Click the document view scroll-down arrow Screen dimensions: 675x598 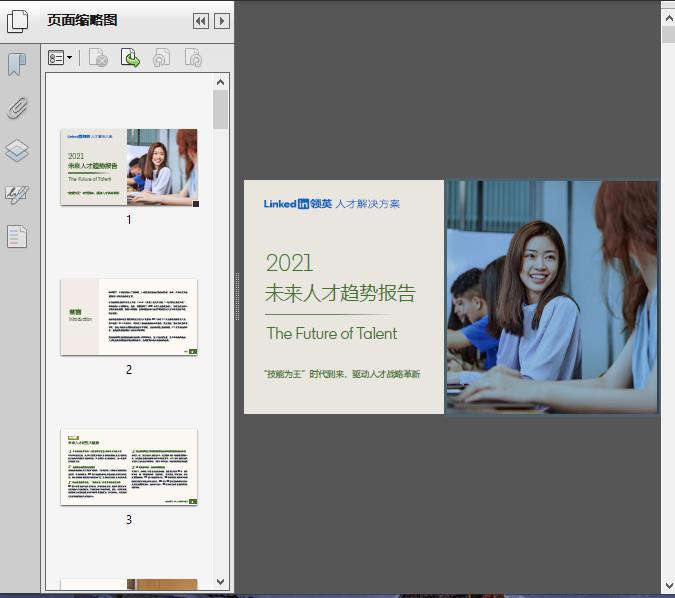point(669,586)
